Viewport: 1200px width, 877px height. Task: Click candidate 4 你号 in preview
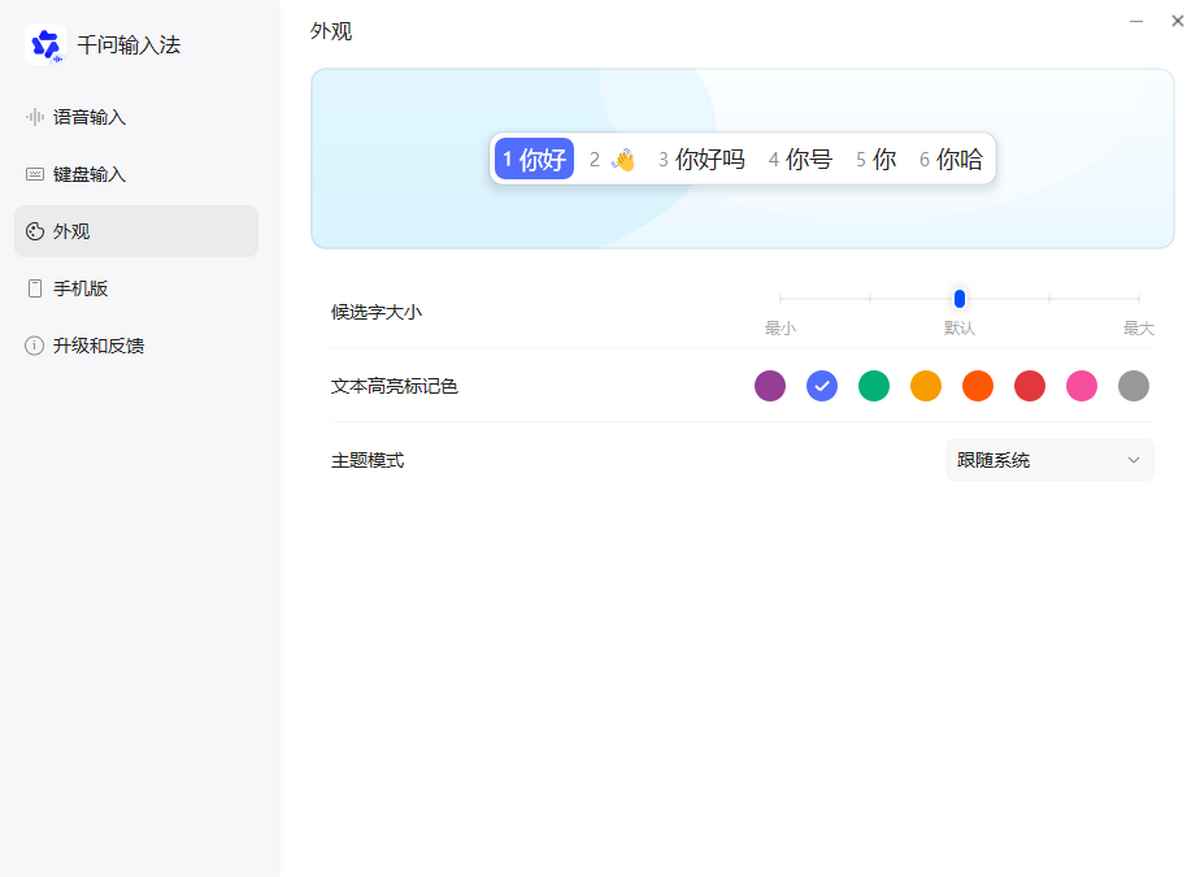click(800, 159)
